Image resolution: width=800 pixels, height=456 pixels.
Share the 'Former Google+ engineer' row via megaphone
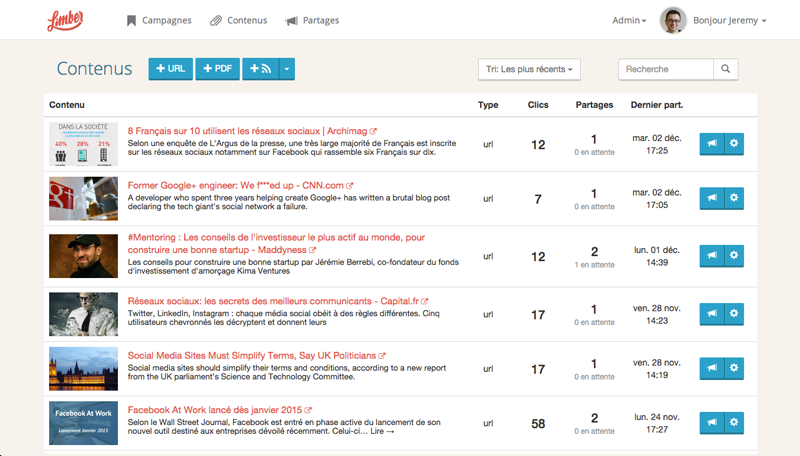click(712, 198)
